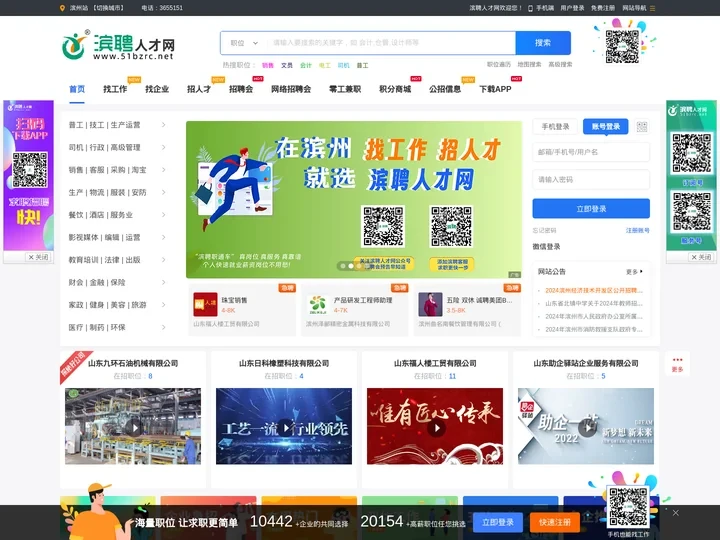The width and height of the screenshot is (720, 540).
Task: Open 公招信息 navigation tab
Action: point(445,89)
